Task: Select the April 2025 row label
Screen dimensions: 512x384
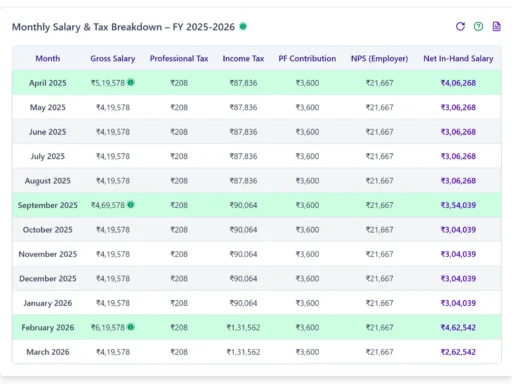Action: (x=48, y=83)
